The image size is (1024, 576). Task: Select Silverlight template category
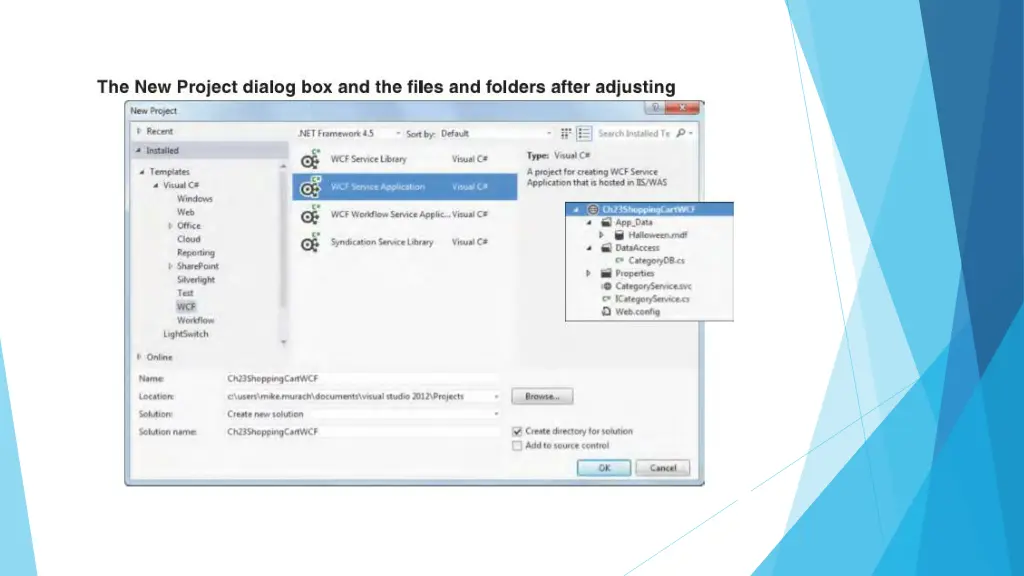coord(196,280)
